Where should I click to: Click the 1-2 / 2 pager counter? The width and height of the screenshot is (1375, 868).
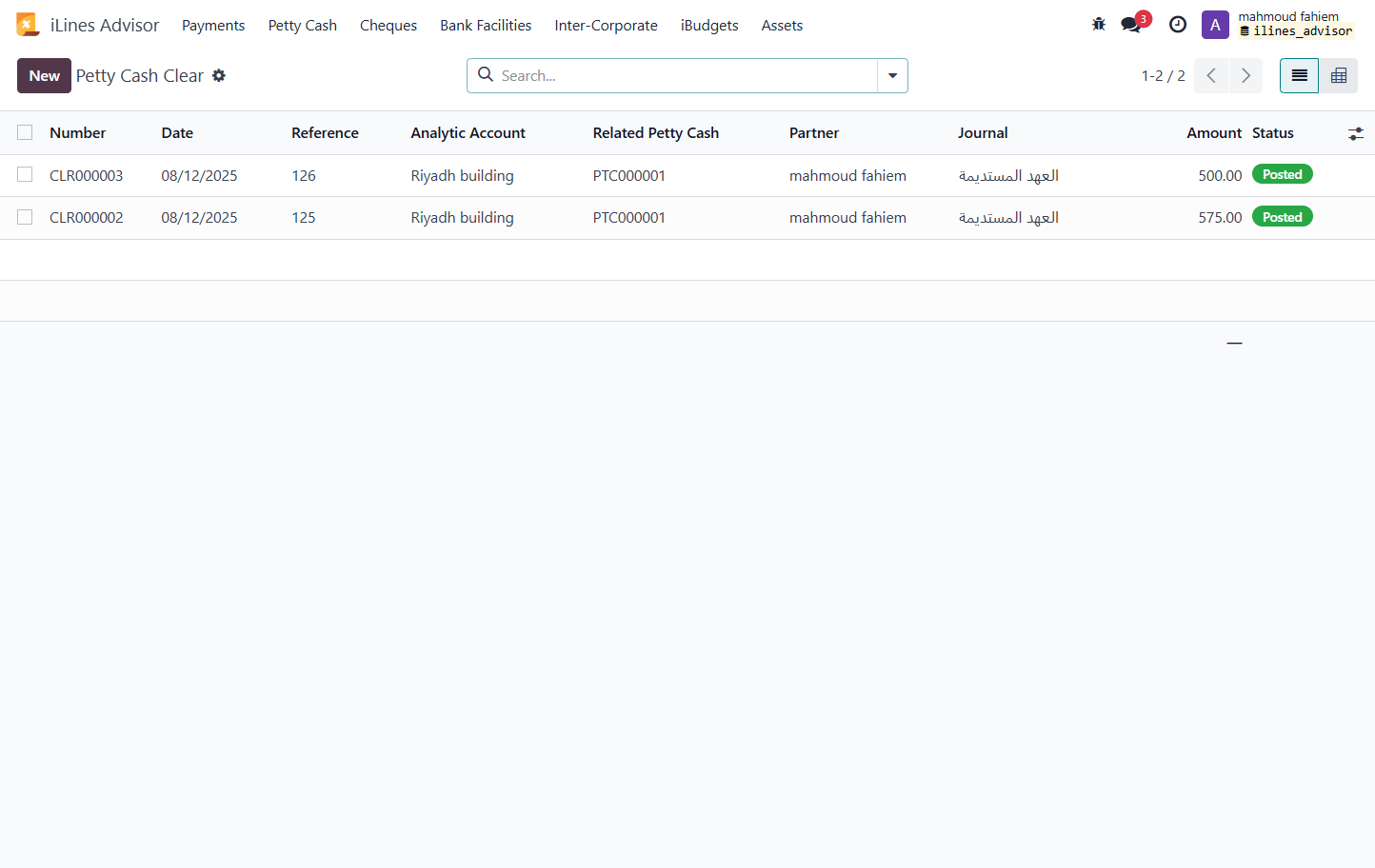[1164, 75]
